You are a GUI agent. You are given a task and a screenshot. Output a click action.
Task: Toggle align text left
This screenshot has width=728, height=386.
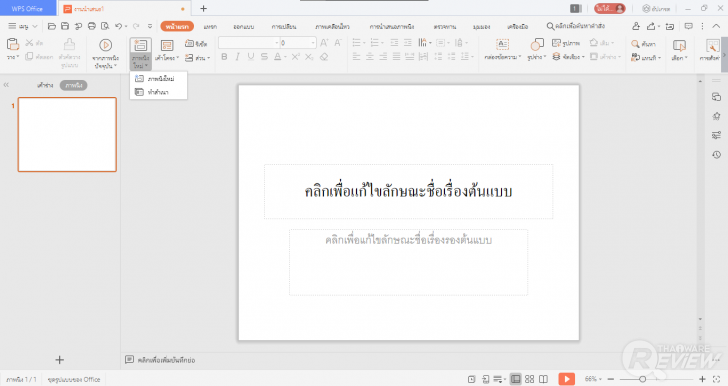pos(356,57)
